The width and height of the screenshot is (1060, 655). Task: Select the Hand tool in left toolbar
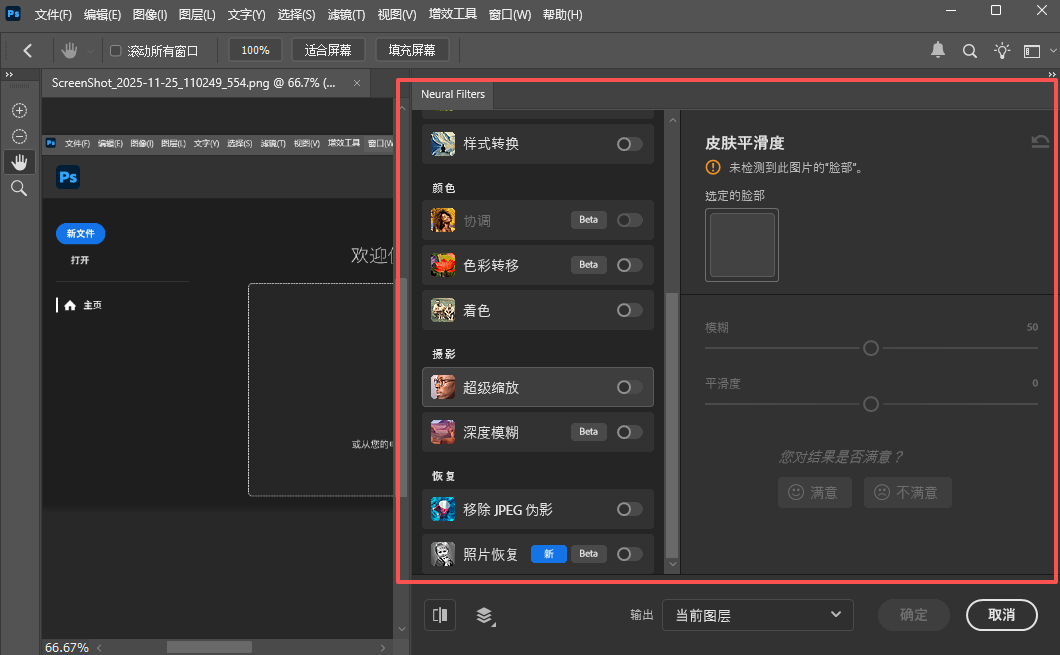click(x=19, y=162)
